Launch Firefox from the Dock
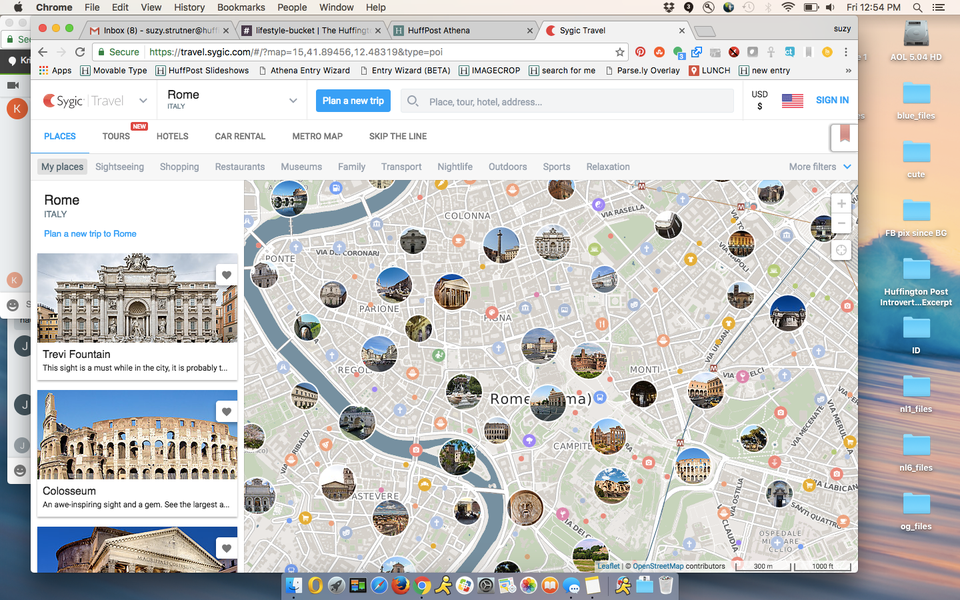Screen dimensions: 960x600 click(400, 586)
